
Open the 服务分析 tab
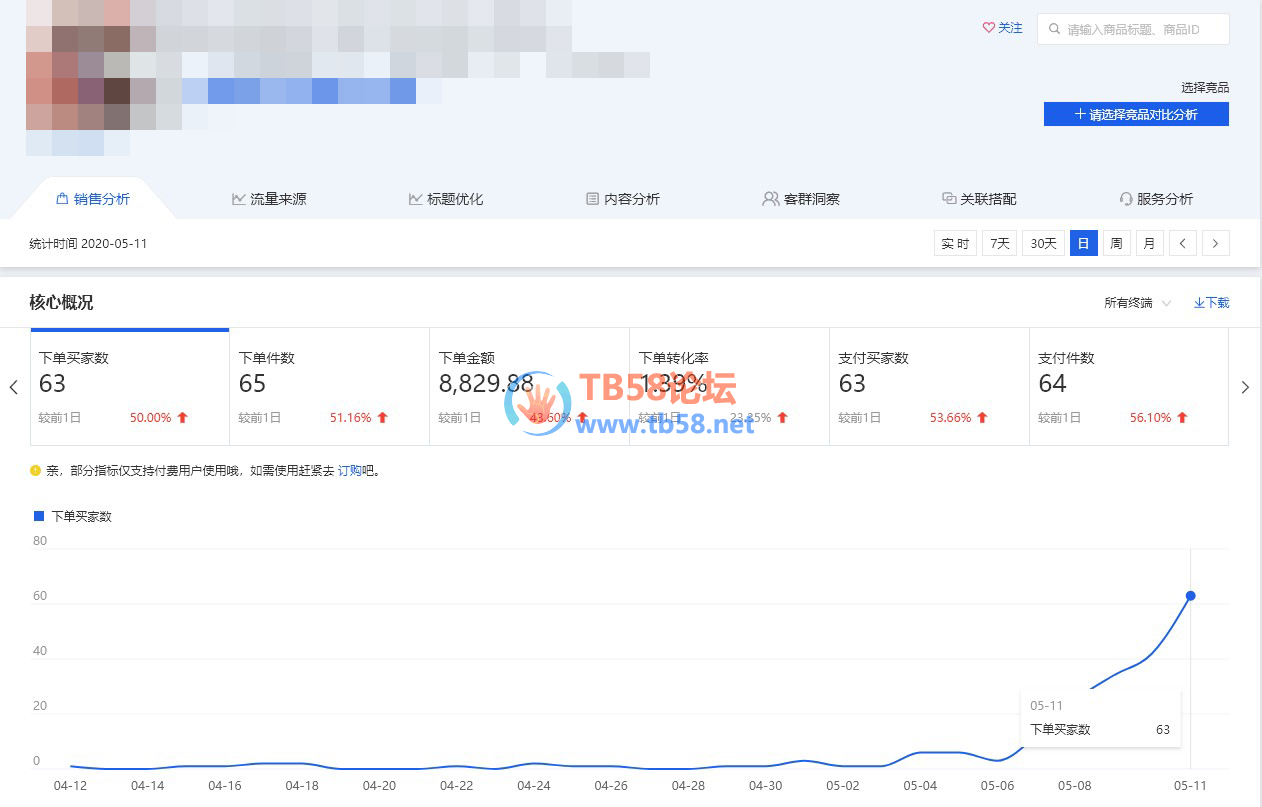[1156, 199]
